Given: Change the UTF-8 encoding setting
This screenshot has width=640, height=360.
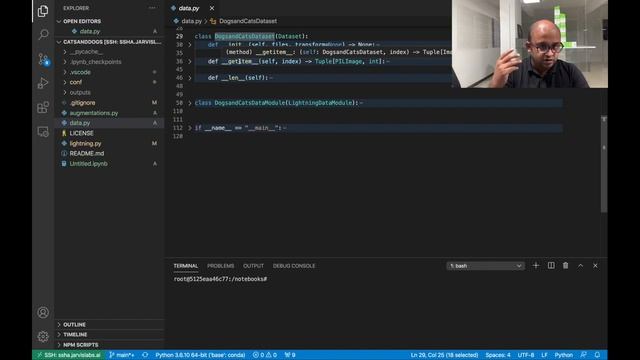Looking at the screenshot, I should 526,355.
